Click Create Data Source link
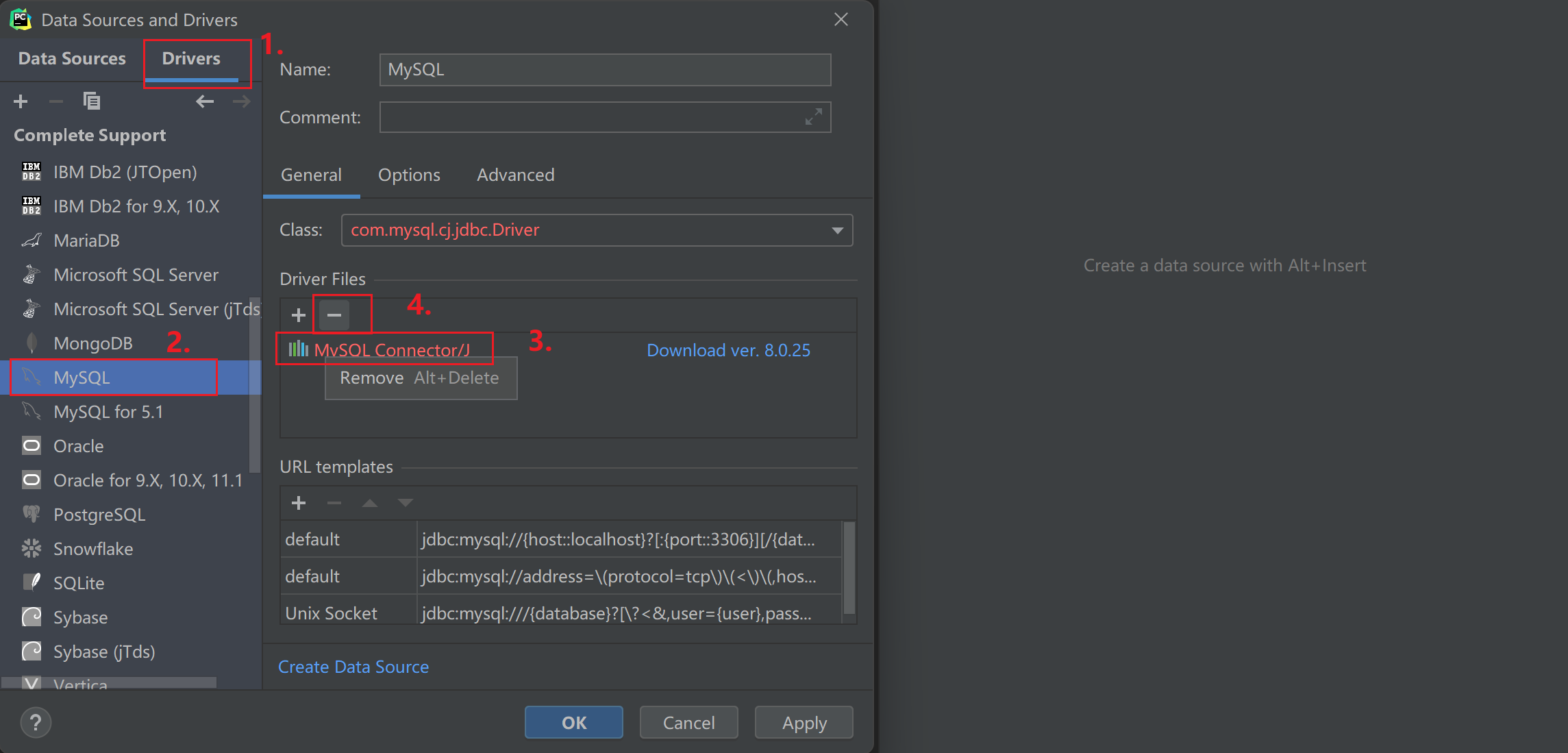Screen dimensions: 1568x753 pyautogui.click(x=353, y=667)
